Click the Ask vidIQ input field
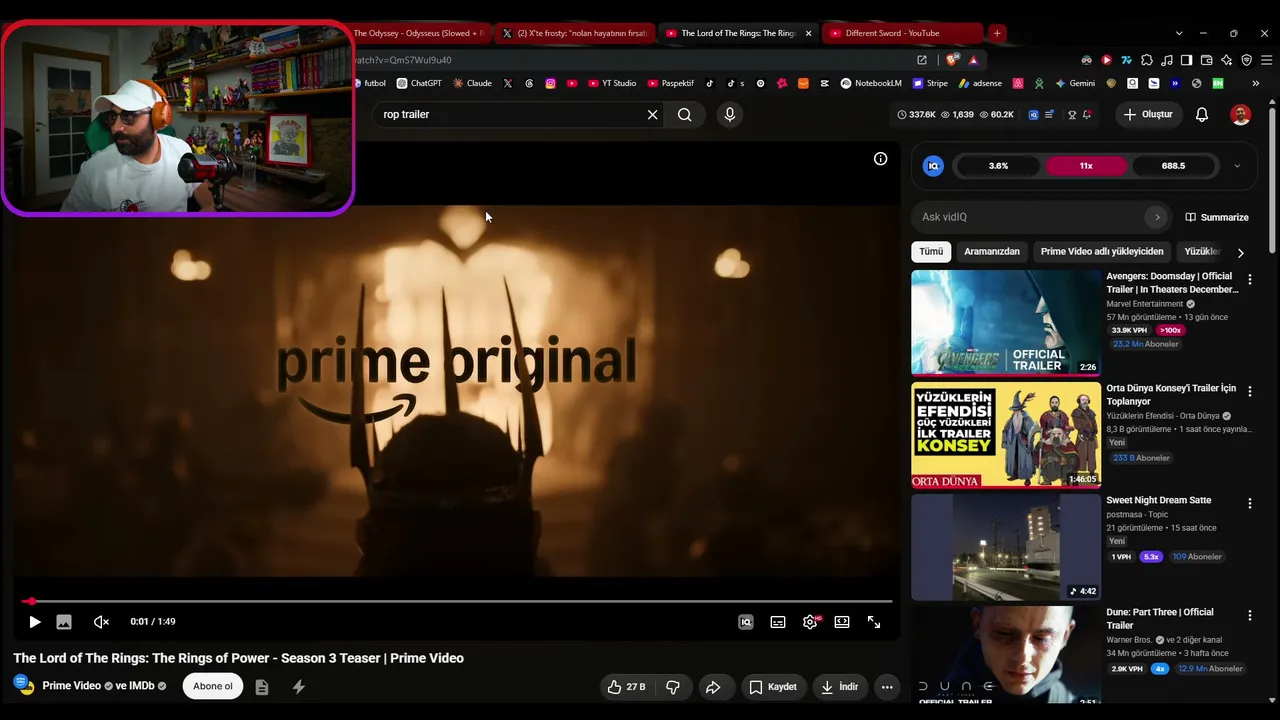 coord(1030,217)
